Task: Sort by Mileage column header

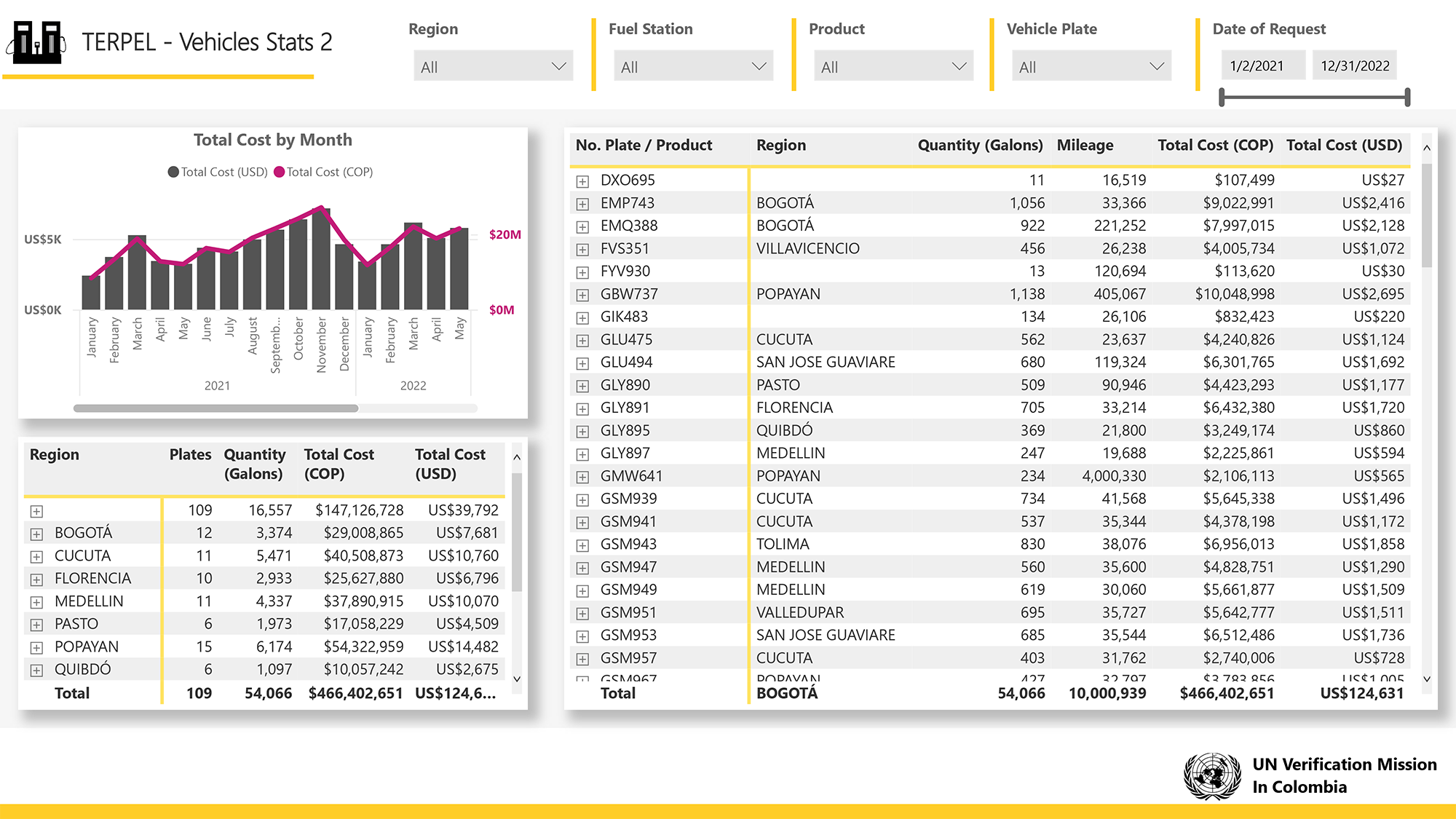Action: click(1085, 145)
